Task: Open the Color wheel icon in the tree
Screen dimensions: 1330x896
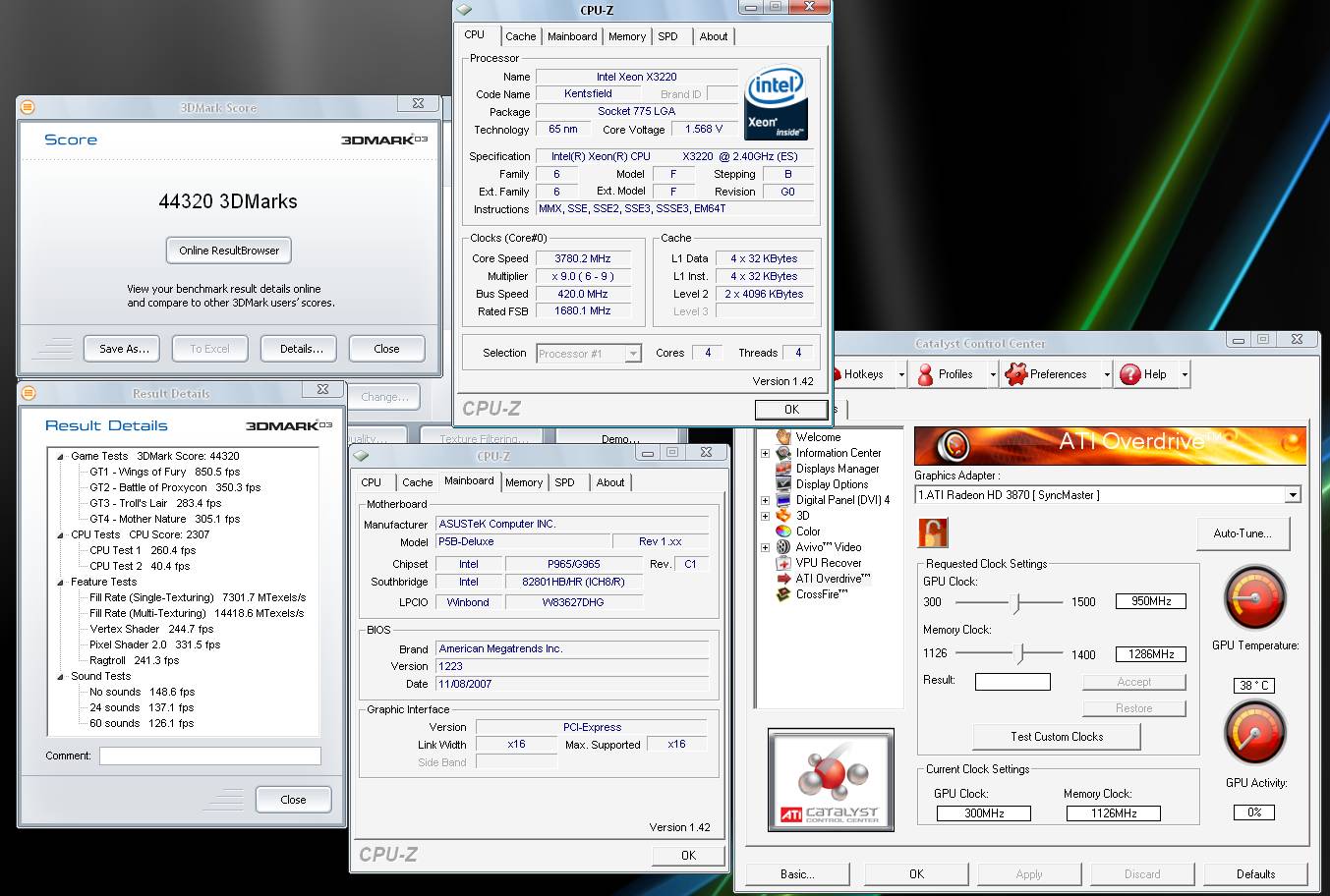Action: [783, 532]
